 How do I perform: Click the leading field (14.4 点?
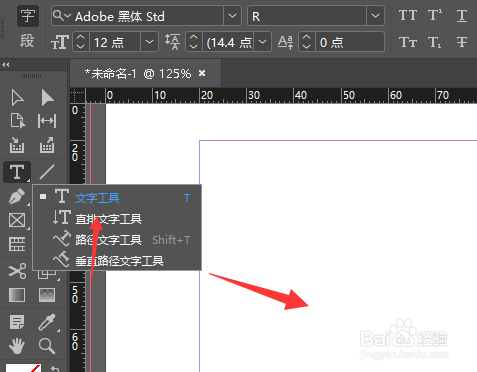pos(228,42)
